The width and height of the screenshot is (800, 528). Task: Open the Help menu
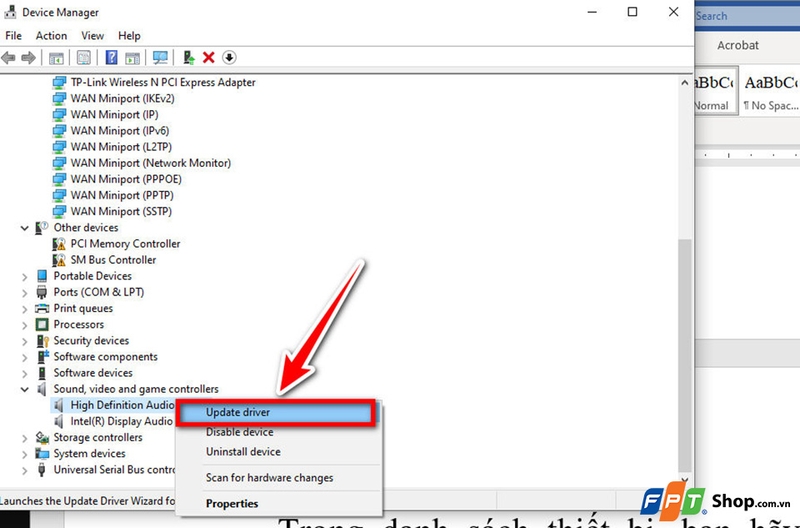tap(129, 36)
